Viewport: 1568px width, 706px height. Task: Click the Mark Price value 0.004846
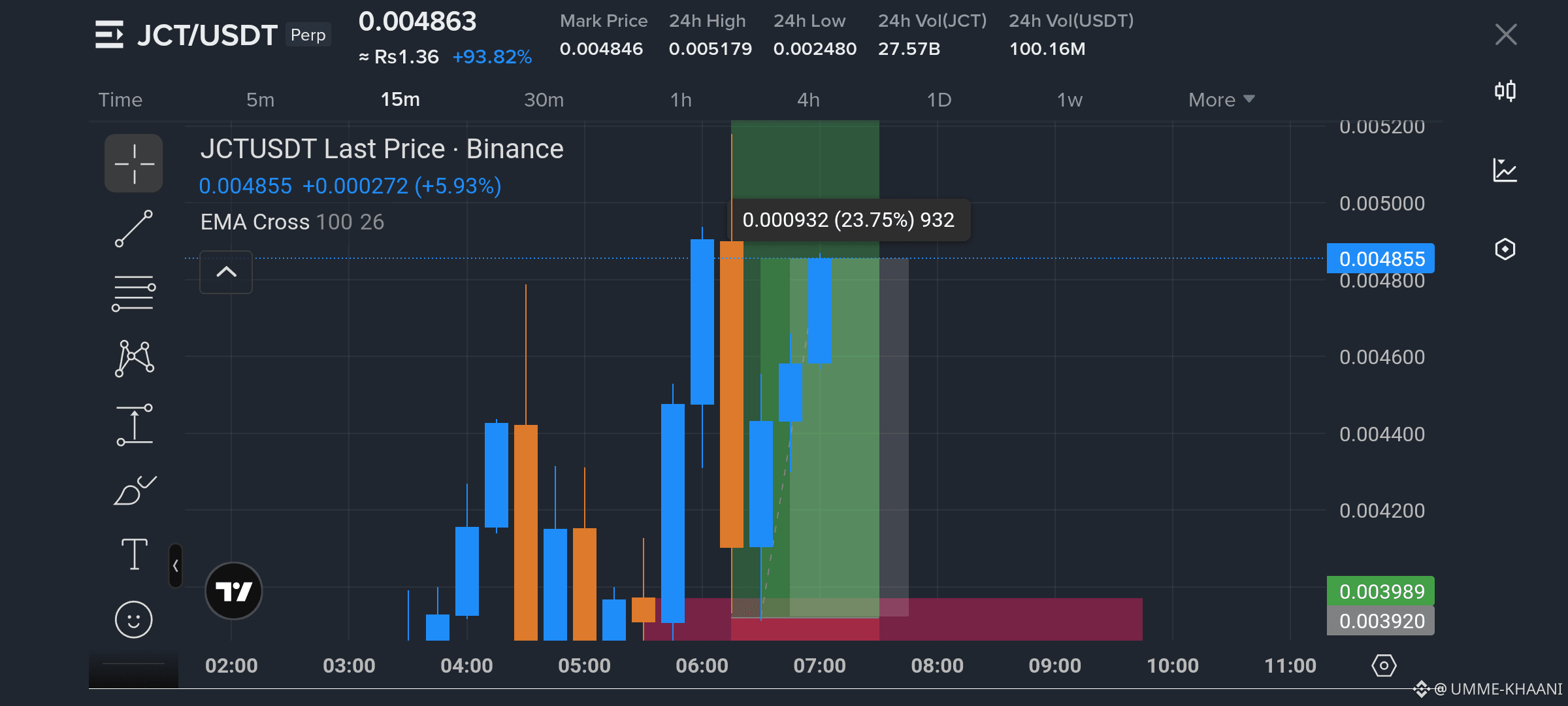point(601,49)
